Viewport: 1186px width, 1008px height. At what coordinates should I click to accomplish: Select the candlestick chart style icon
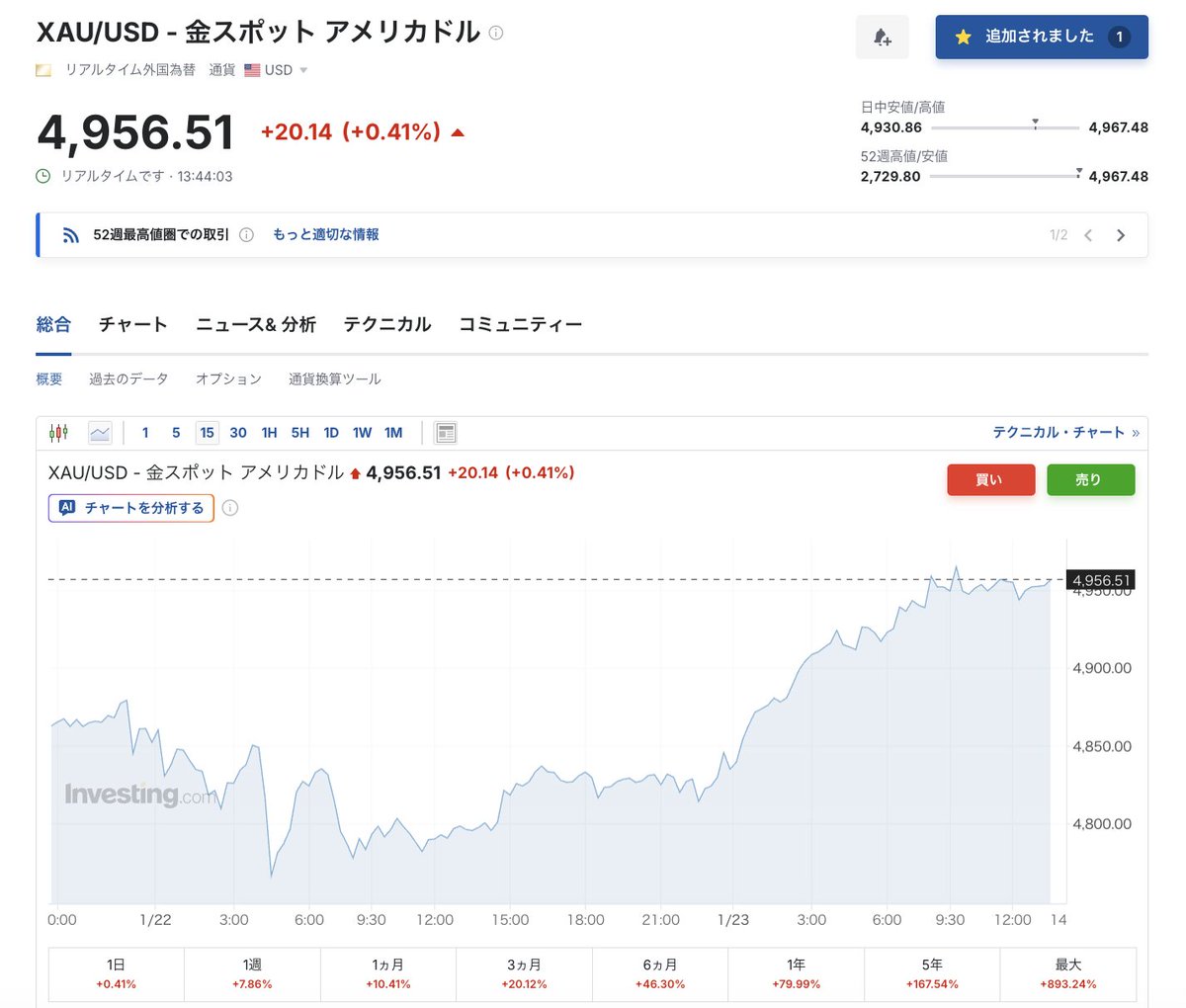59,432
